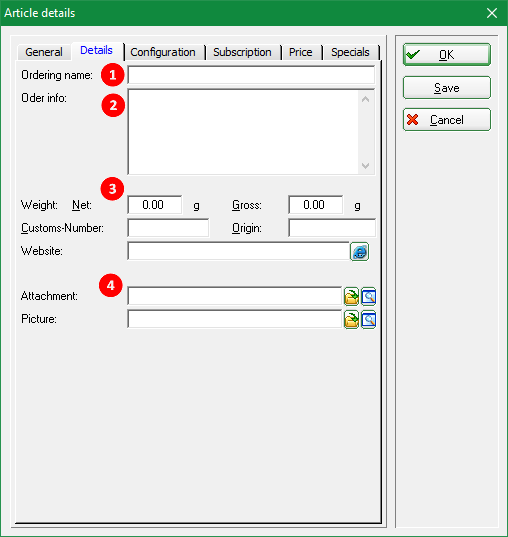Preview the Picture with magnifier icon
Screen dimensions: 508x537
[x=368, y=320]
